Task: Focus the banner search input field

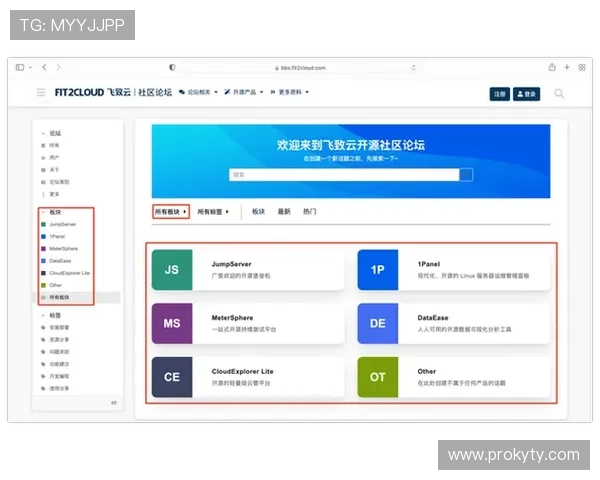Action: (344, 175)
